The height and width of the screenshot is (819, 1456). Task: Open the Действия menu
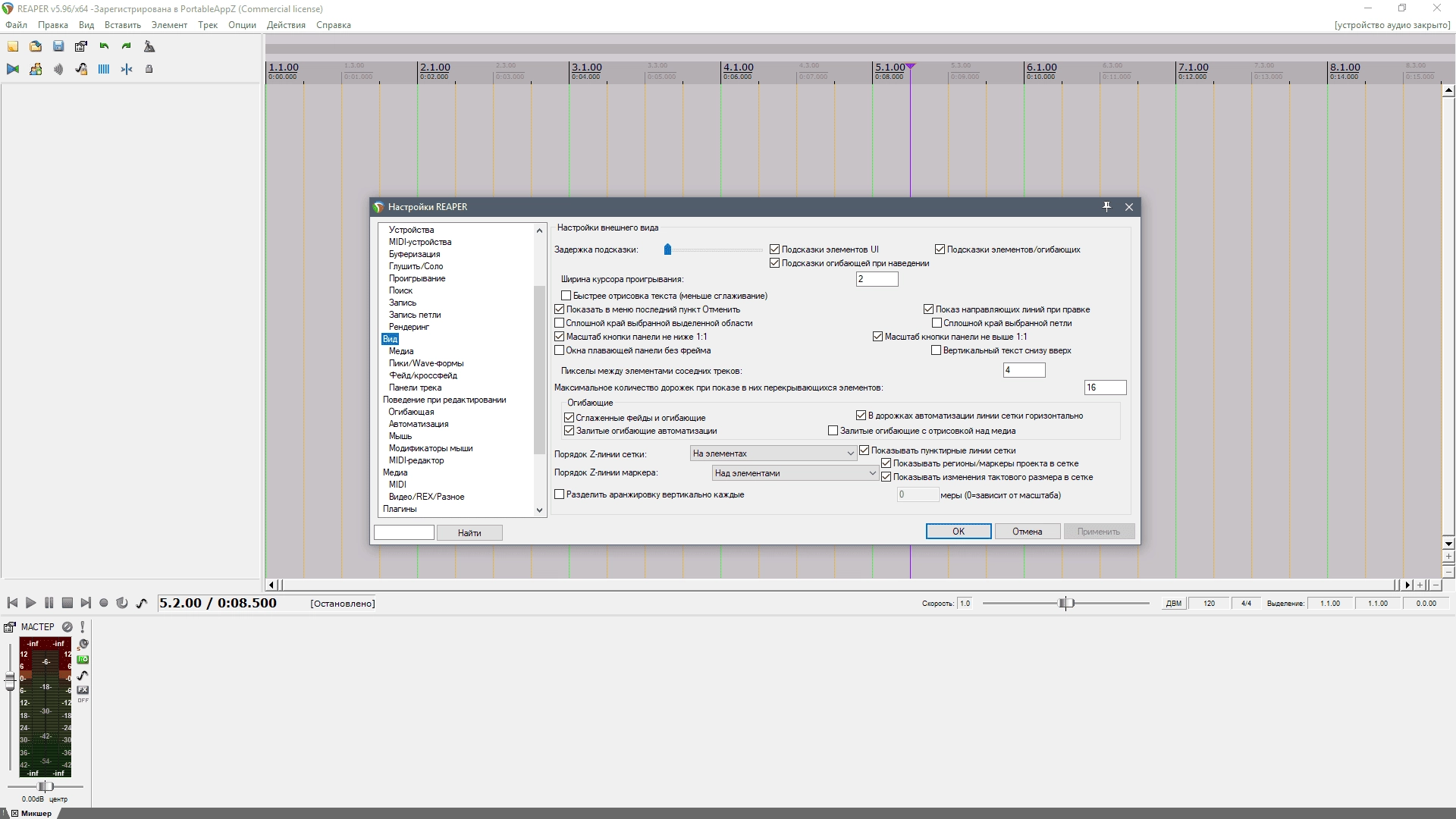[286, 25]
